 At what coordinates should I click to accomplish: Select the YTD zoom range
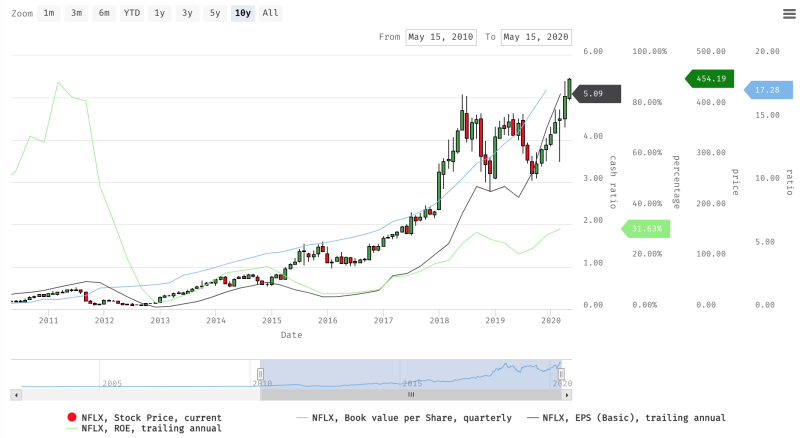(132, 13)
